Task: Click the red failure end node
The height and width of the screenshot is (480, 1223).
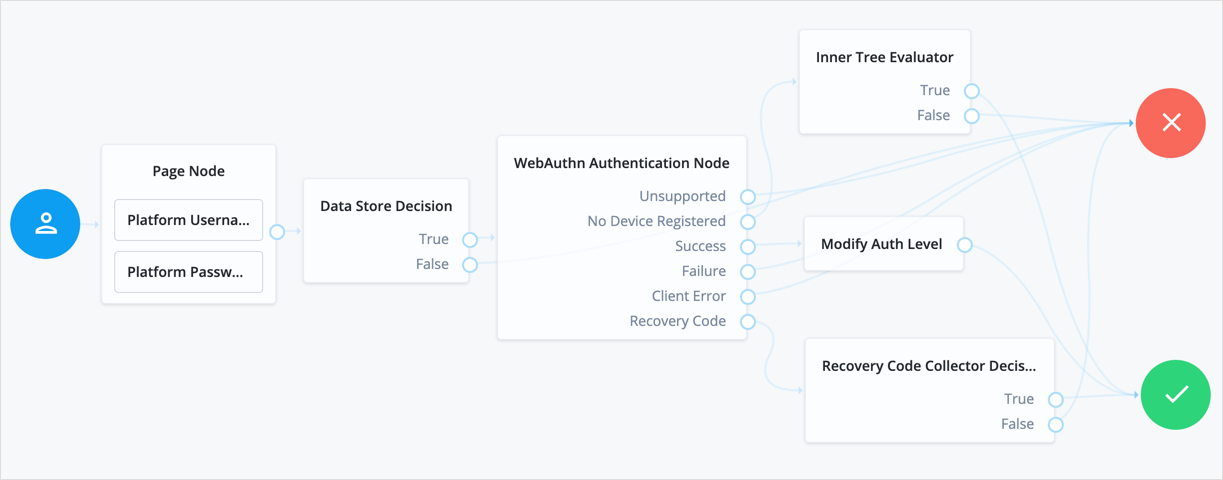Action: pyautogui.click(x=1171, y=122)
